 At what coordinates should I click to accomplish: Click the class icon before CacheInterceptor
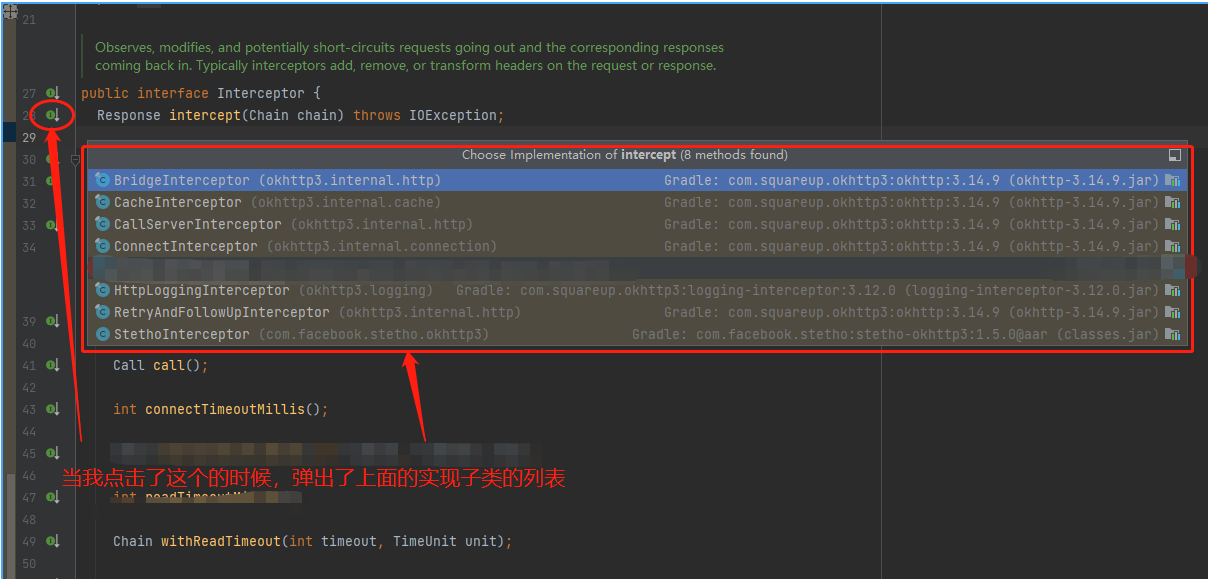pyautogui.click(x=102, y=202)
